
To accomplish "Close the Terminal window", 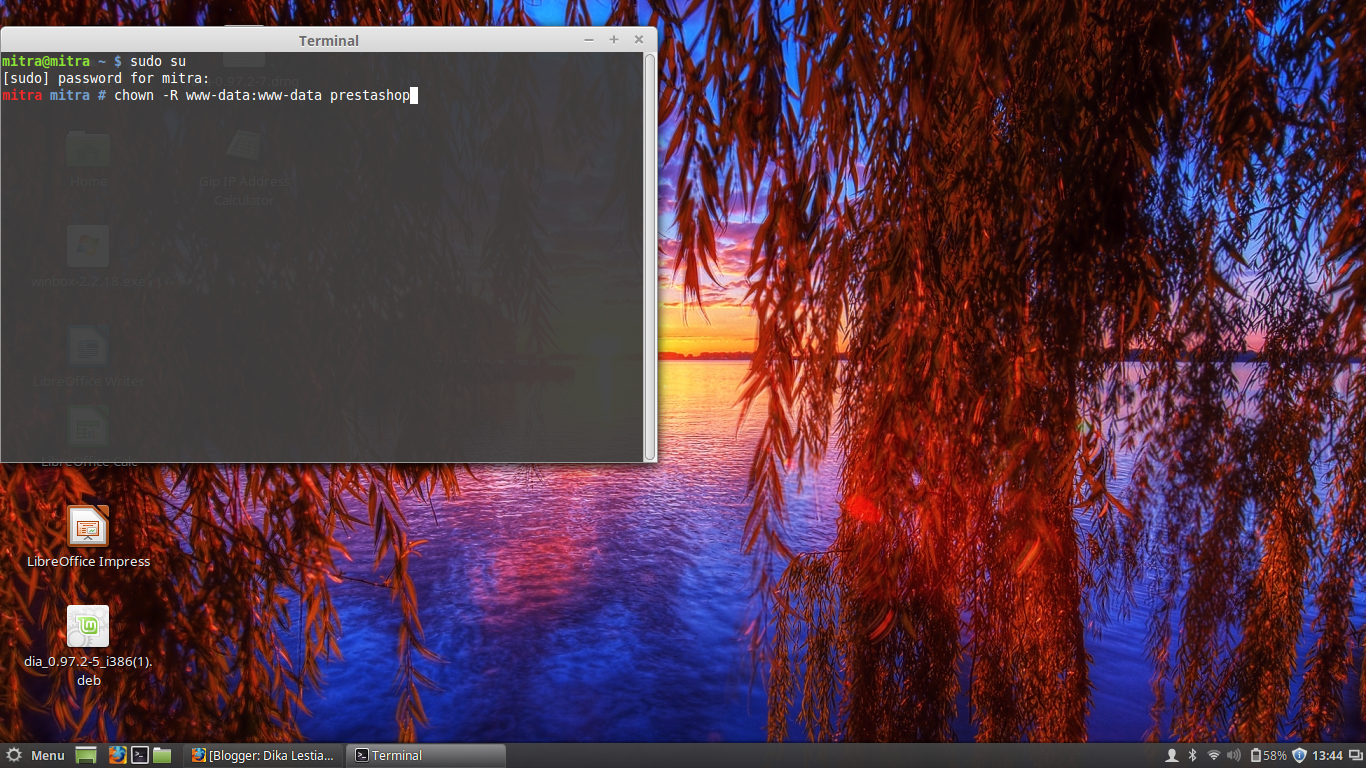I will pyautogui.click(x=639, y=40).
